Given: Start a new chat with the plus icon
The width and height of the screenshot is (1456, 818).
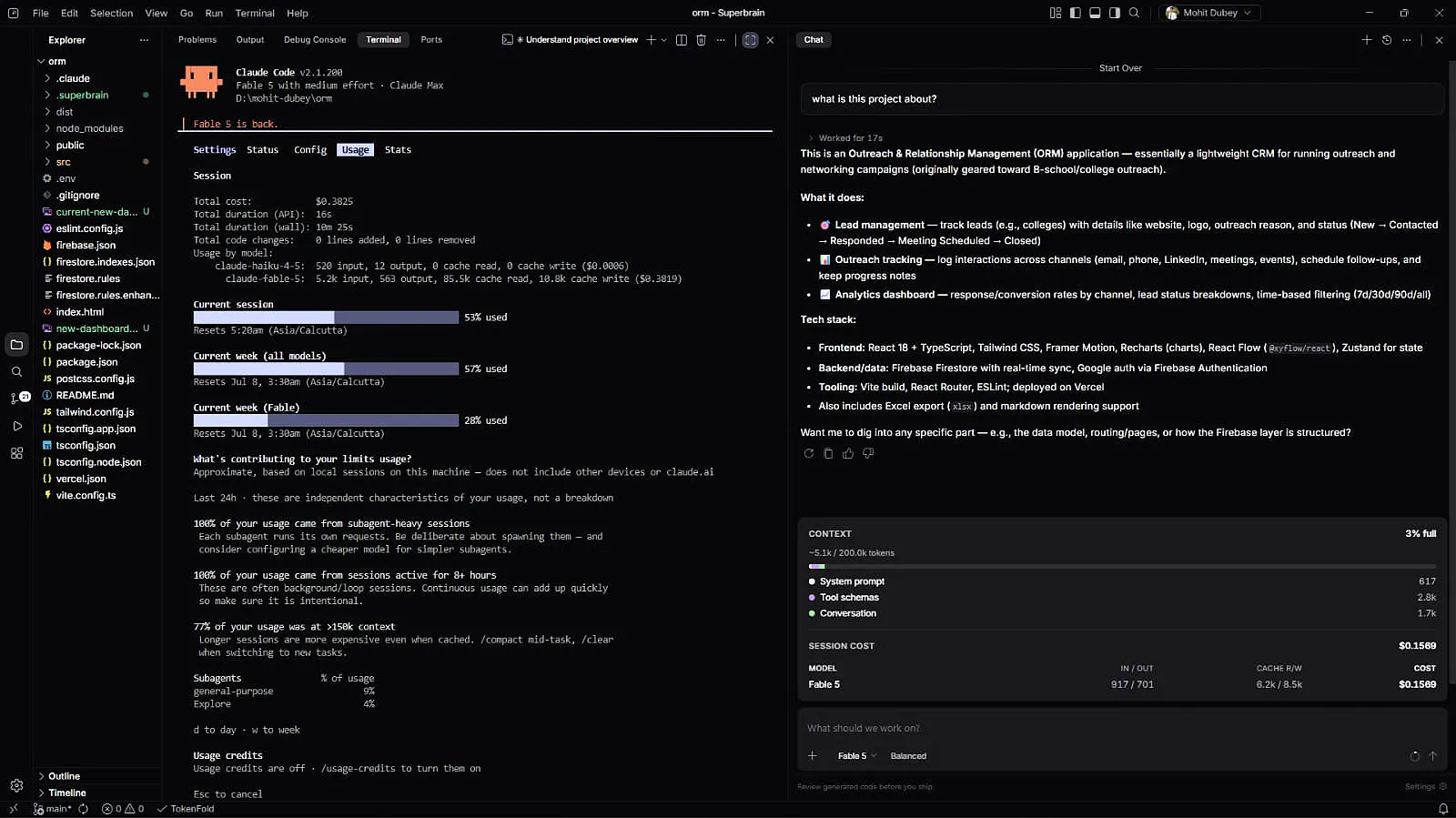Looking at the screenshot, I should pyautogui.click(x=1367, y=40).
